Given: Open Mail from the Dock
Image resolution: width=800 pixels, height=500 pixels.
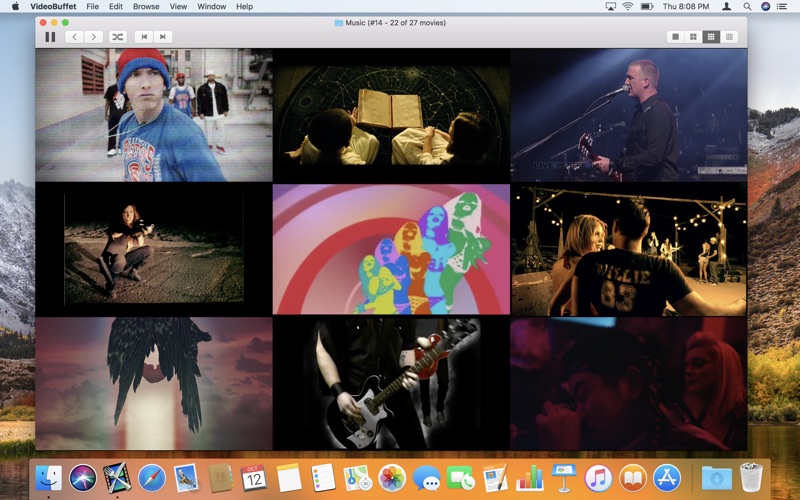Looking at the screenshot, I should click(186, 478).
